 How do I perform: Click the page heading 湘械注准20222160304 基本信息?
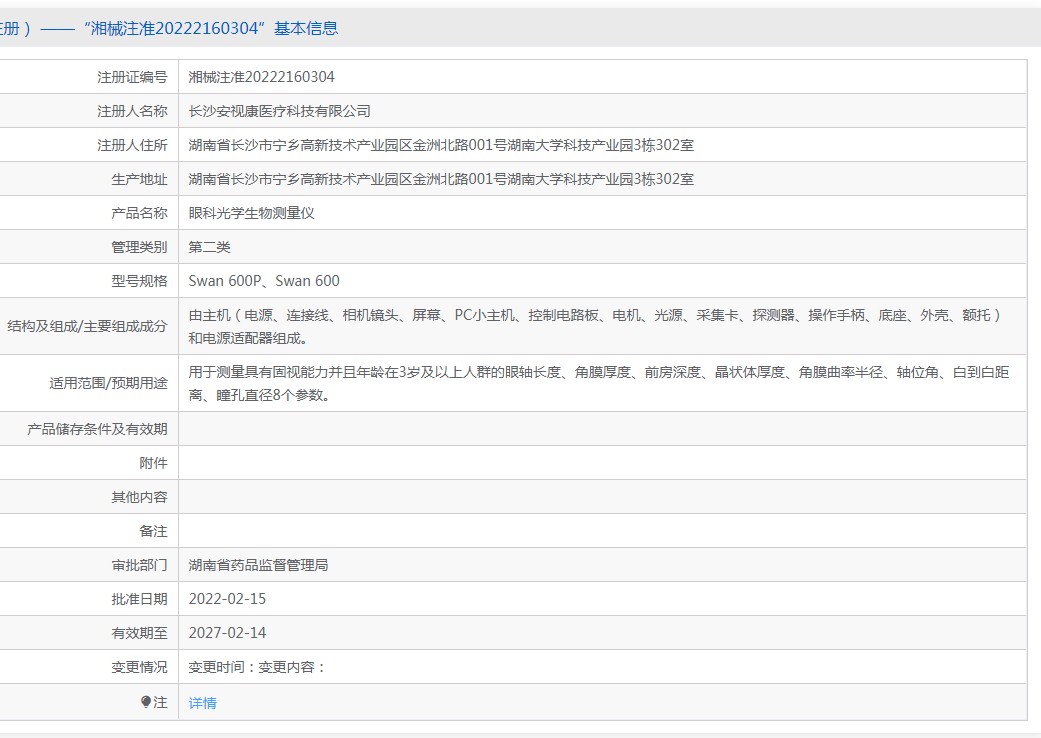point(211,29)
